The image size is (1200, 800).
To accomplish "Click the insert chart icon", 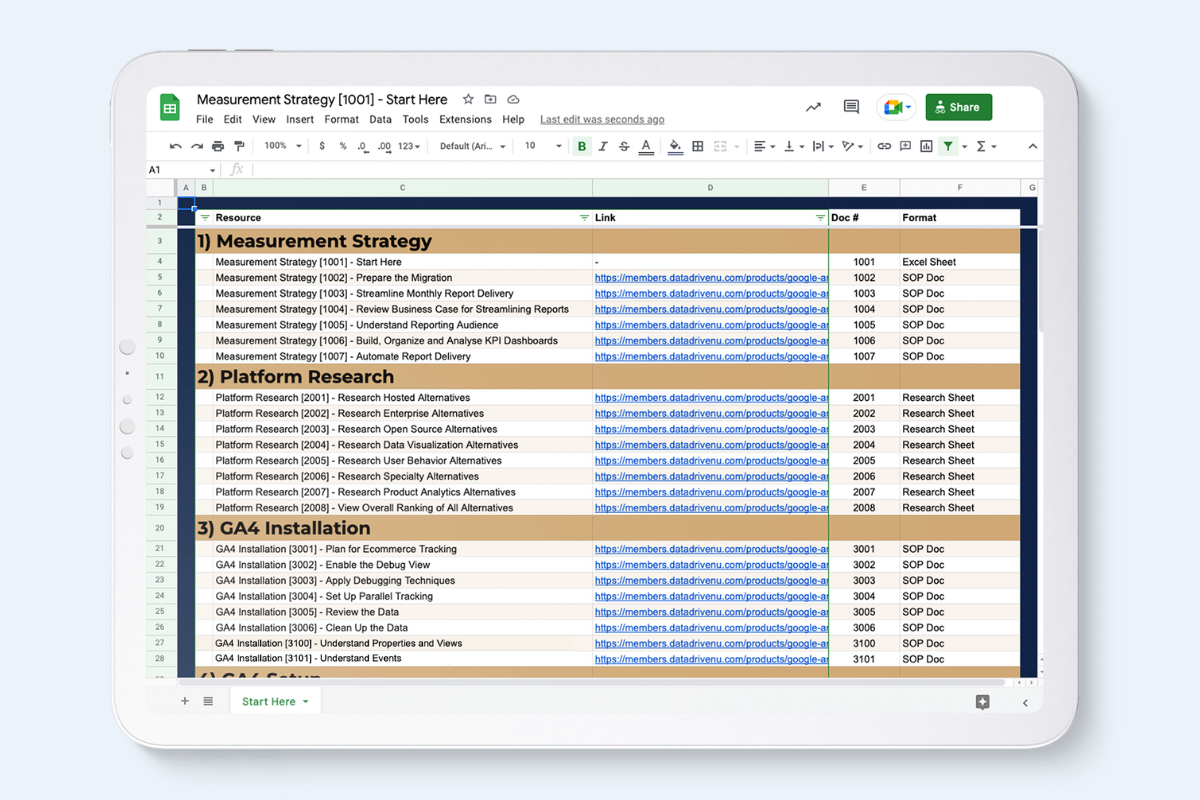I will [926, 146].
